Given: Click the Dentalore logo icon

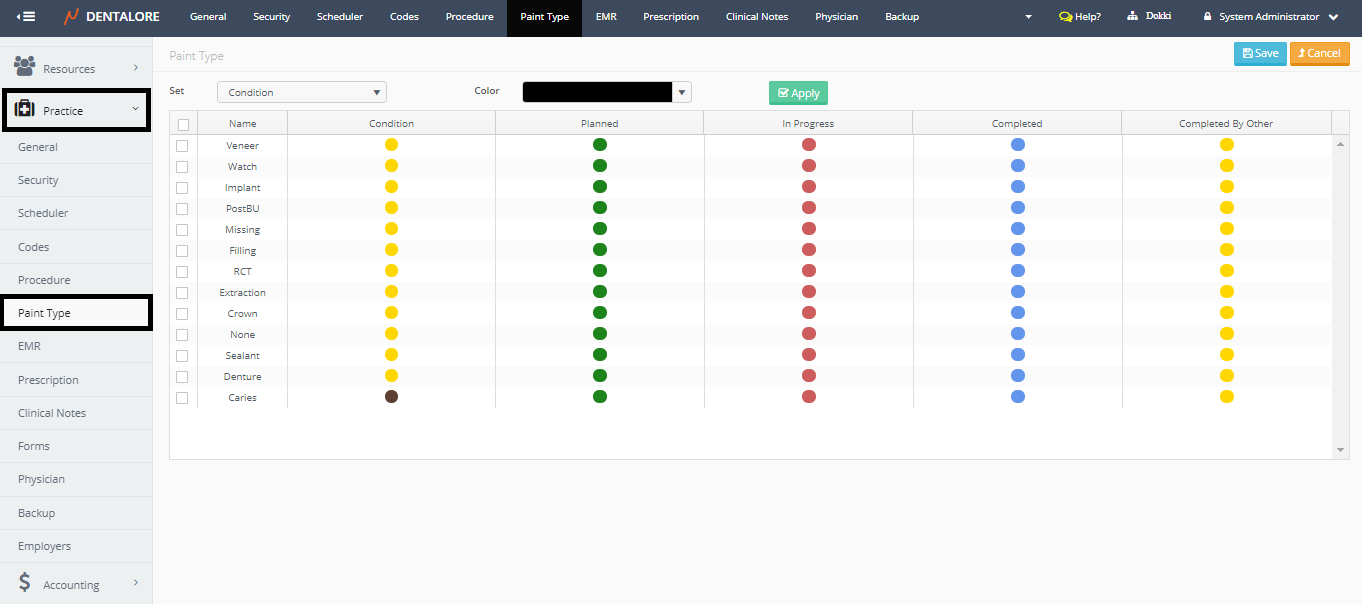Looking at the screenshot, I should 71,17.
